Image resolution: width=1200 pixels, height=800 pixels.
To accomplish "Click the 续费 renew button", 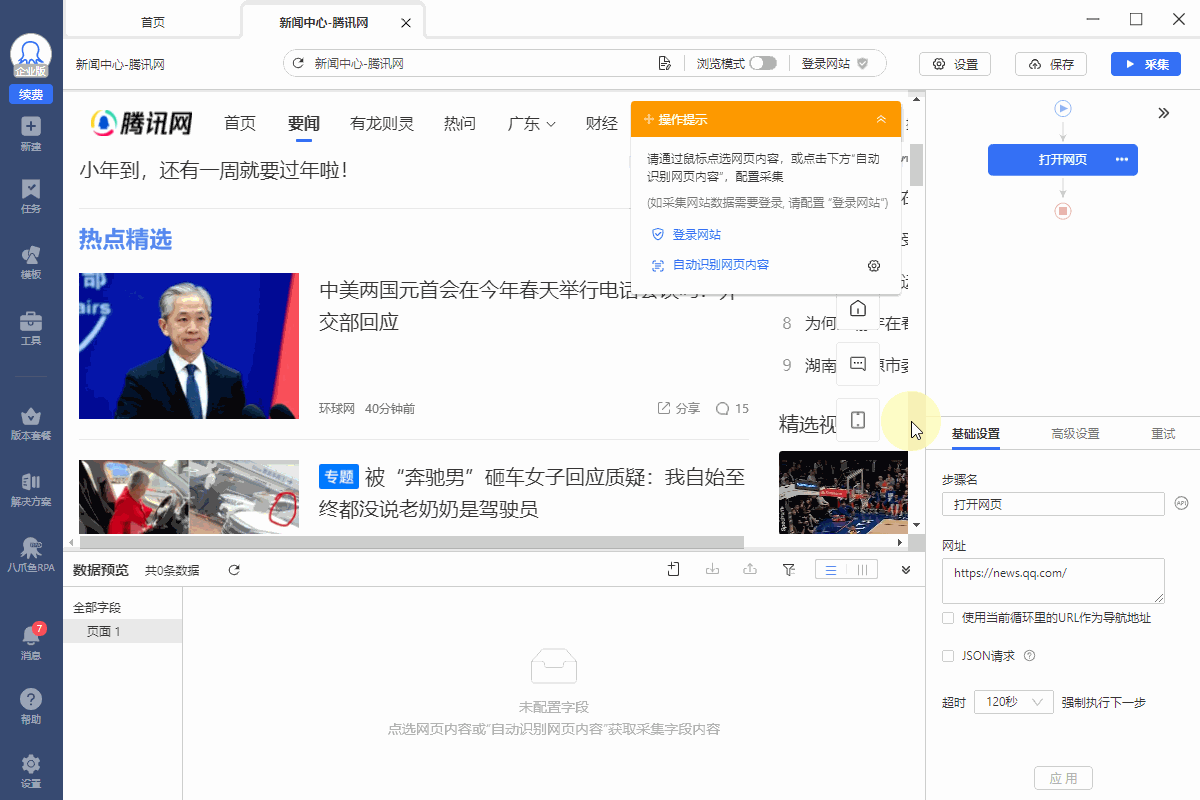I will pos(31,95).
